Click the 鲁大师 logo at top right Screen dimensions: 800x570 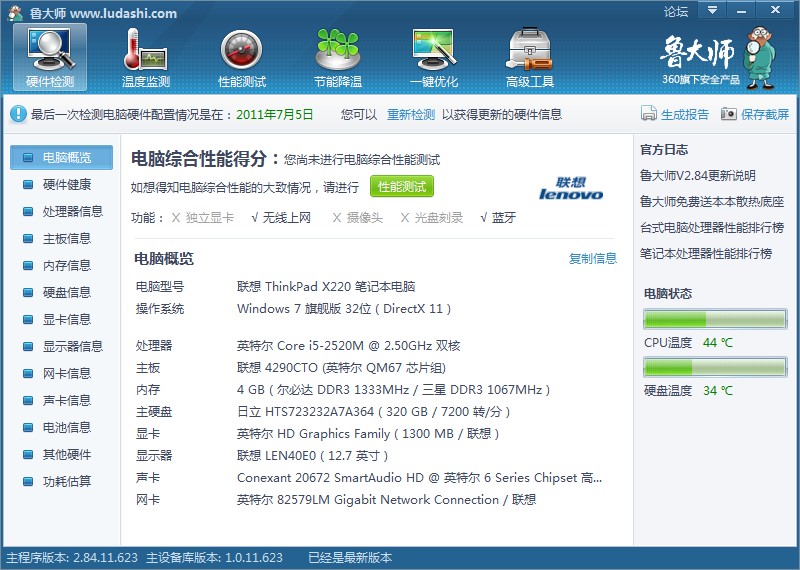[697, 52]
